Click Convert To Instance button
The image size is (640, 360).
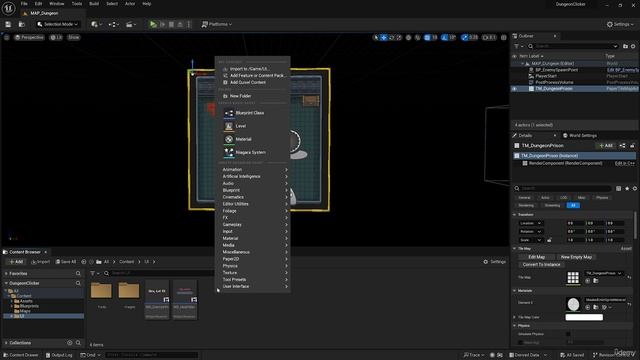coord(541,264)
